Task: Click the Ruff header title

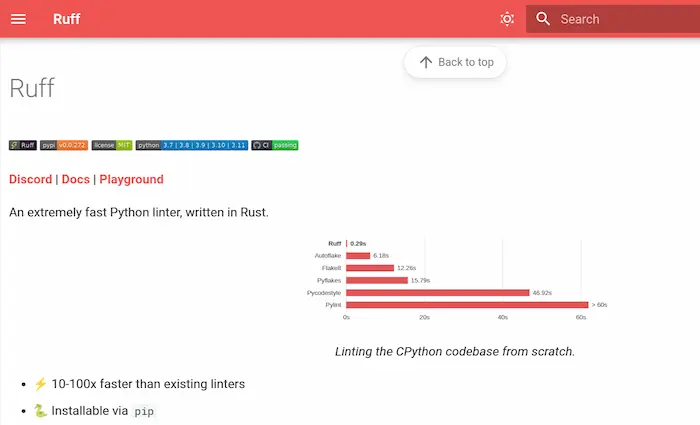Action: [x=67, y=19]
